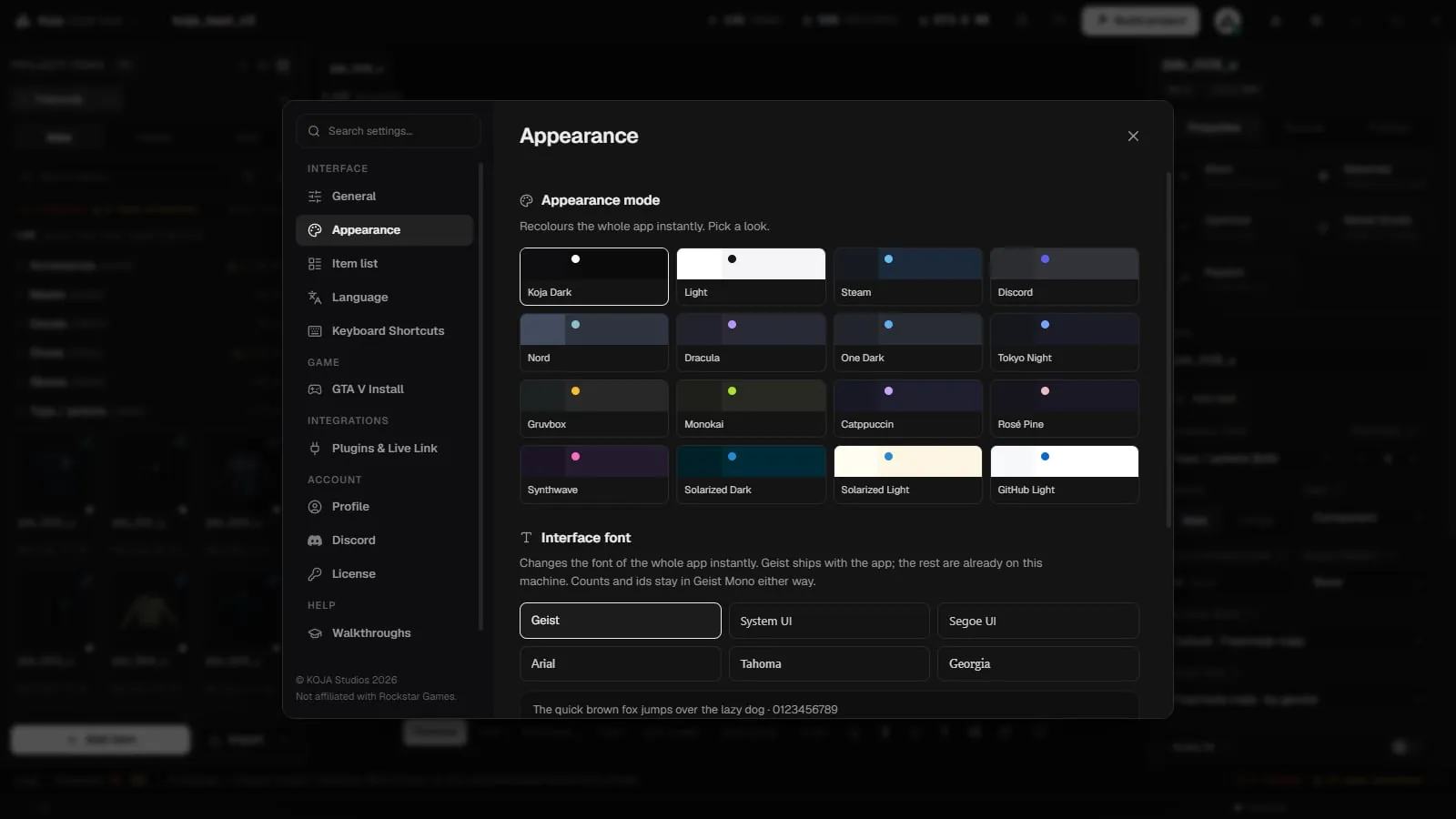The width and height of the screenshot is (1456, 819).
Task: Pick the Solarized Light theme
Action: (908, 474)
